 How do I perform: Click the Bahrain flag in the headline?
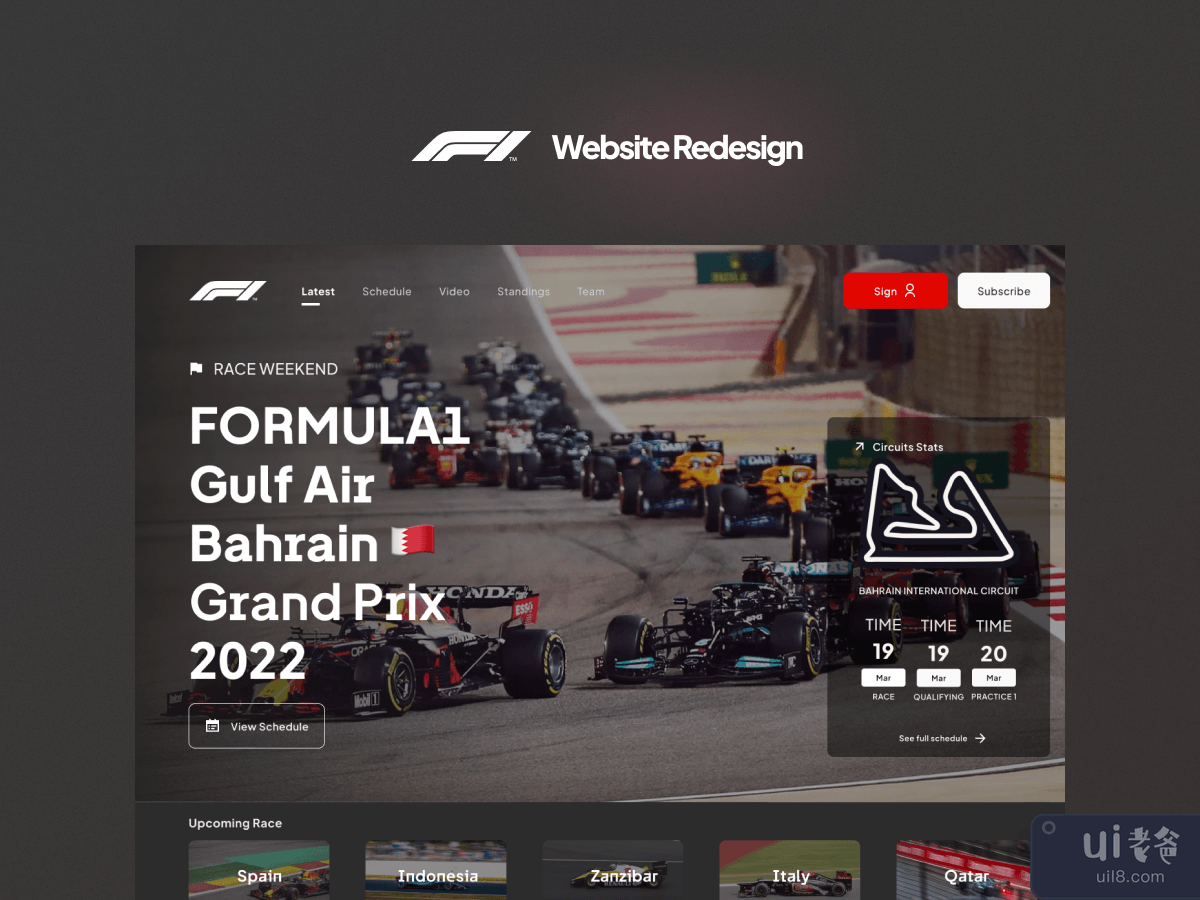click(x=413, y=541)
